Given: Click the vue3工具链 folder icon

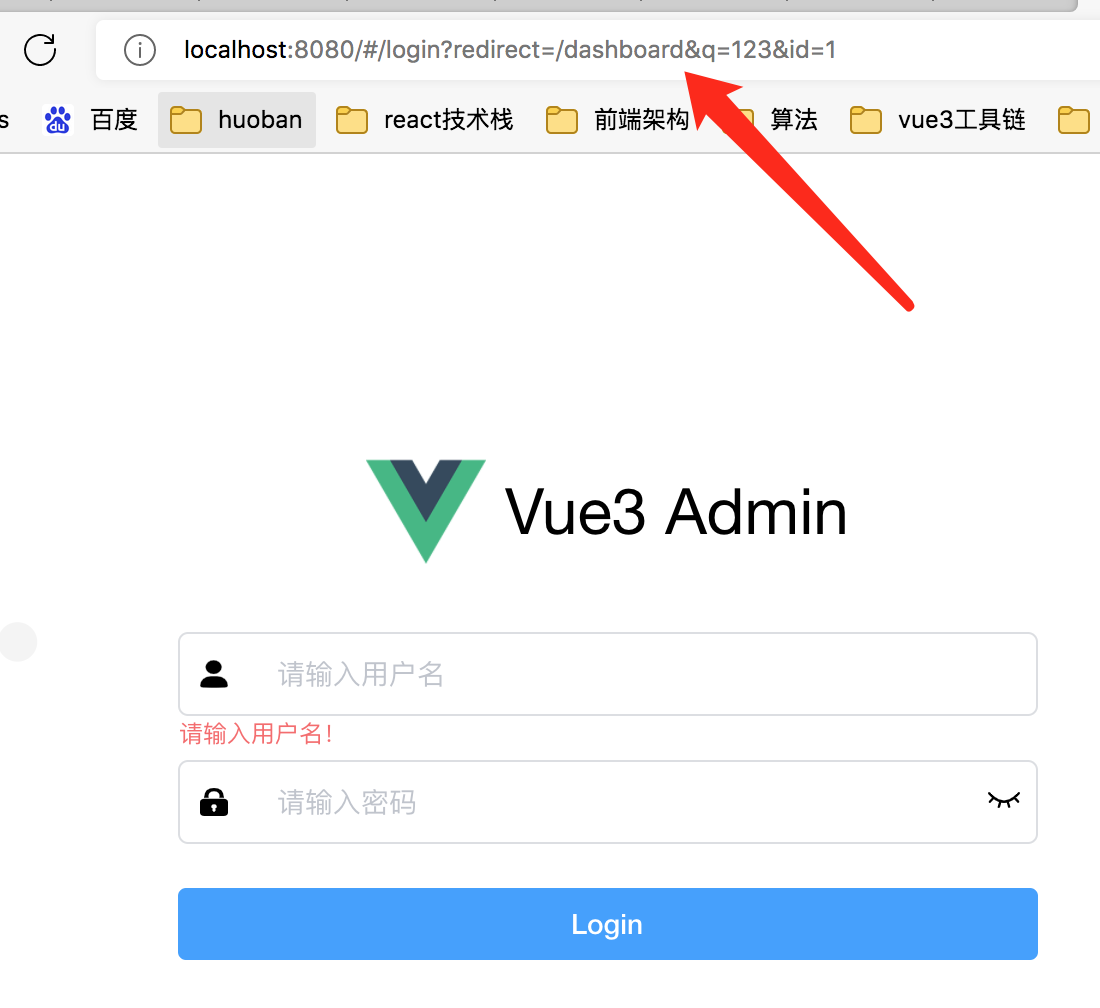Looking at the screenshot, I should click(866, 120).
